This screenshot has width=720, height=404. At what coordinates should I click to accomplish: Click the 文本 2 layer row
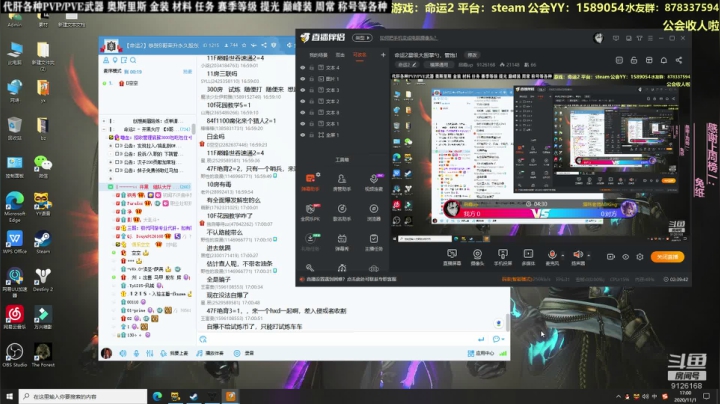tap(343, 101)
